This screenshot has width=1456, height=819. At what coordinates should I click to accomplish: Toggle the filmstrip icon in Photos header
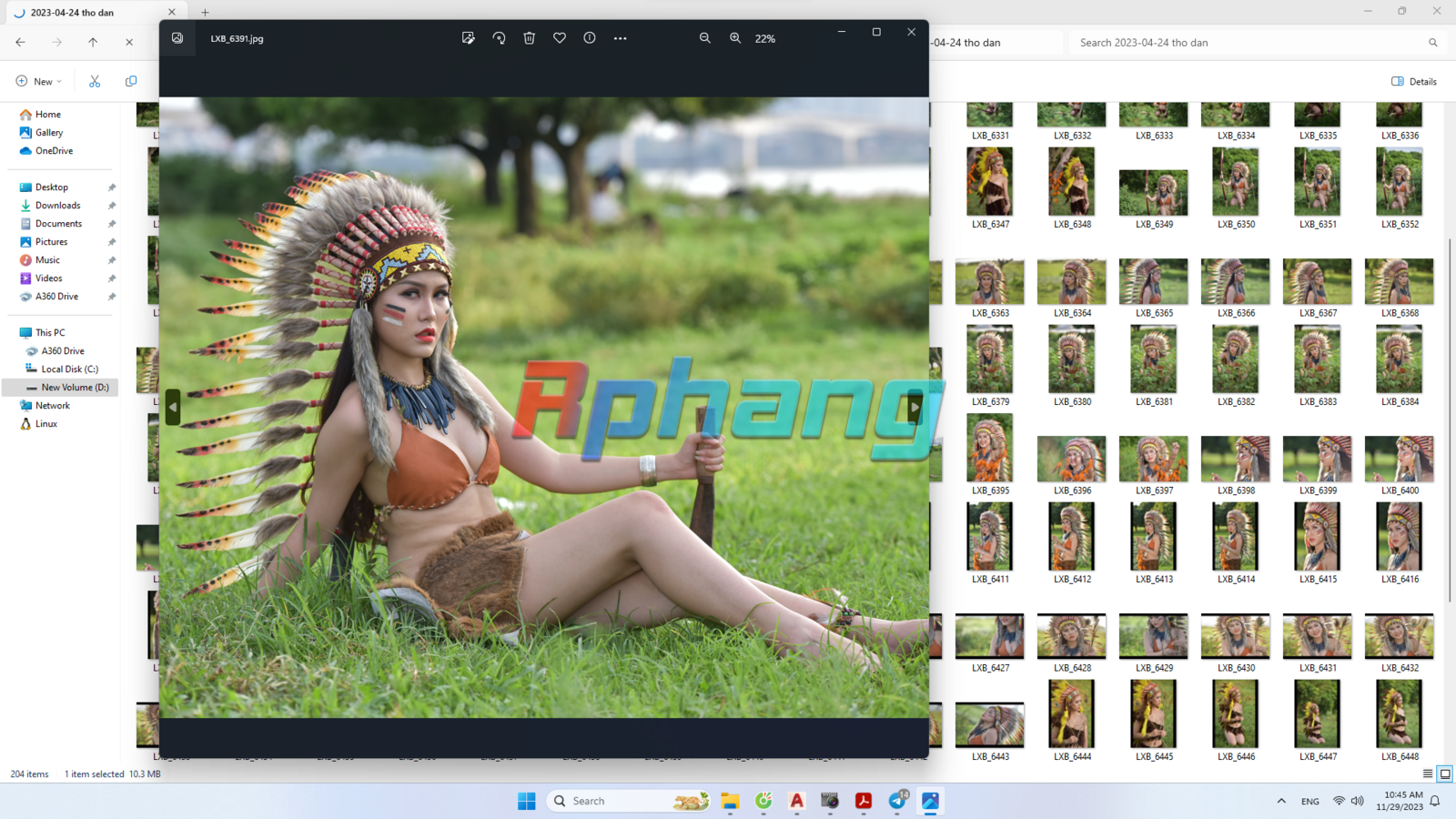(177, 38)
